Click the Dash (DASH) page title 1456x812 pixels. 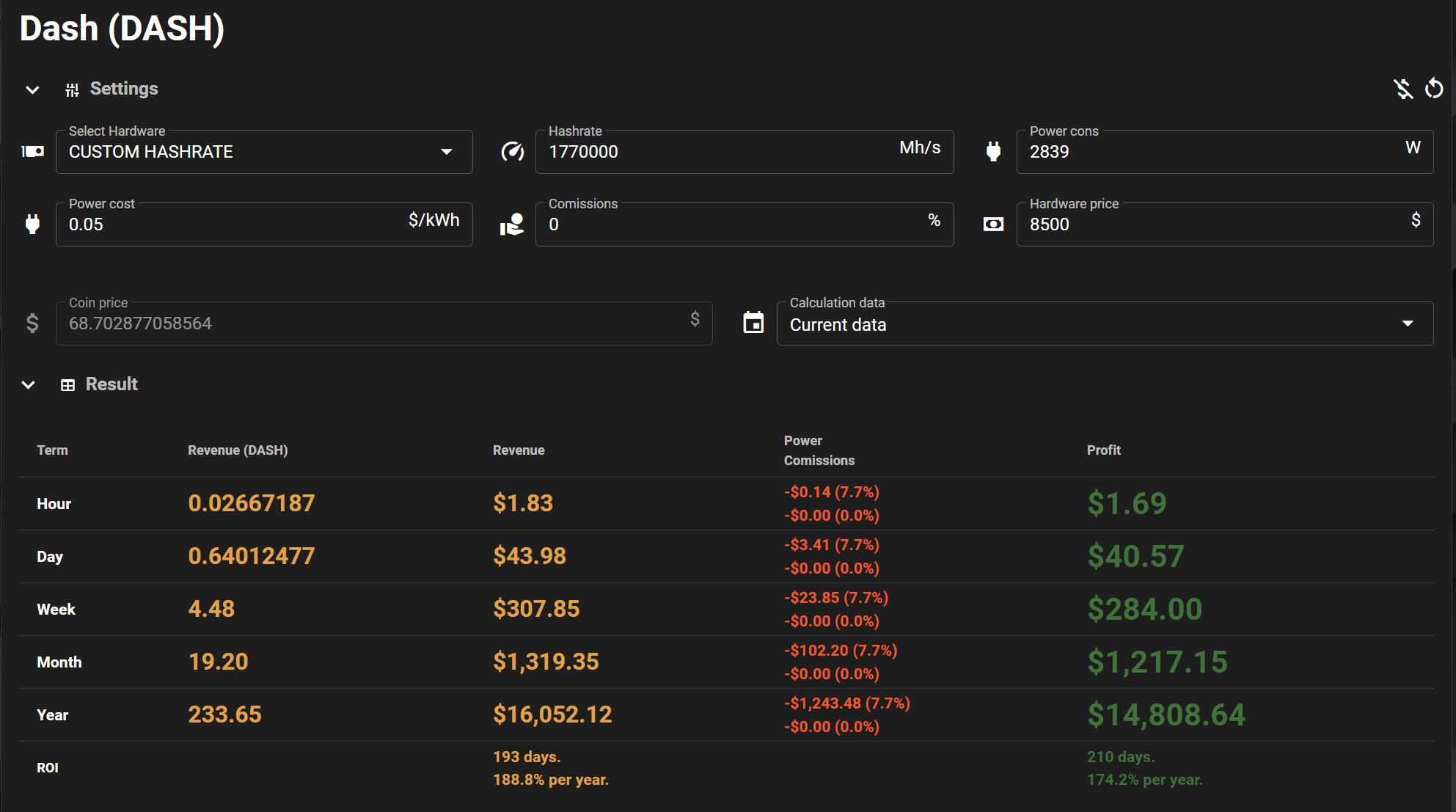pyautogui.click(x=122, y=29)
